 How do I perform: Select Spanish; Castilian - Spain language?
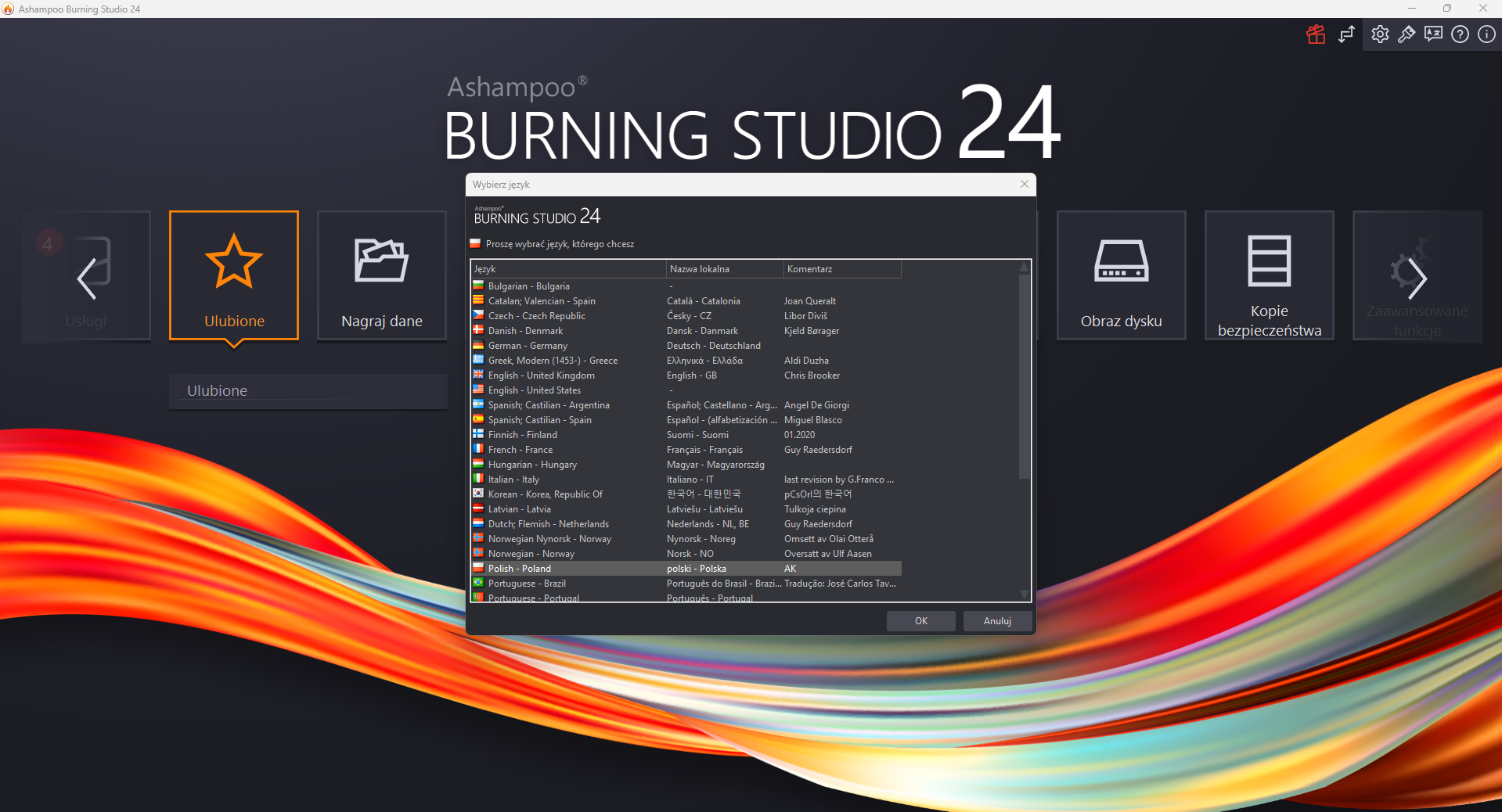click(686, 420)
